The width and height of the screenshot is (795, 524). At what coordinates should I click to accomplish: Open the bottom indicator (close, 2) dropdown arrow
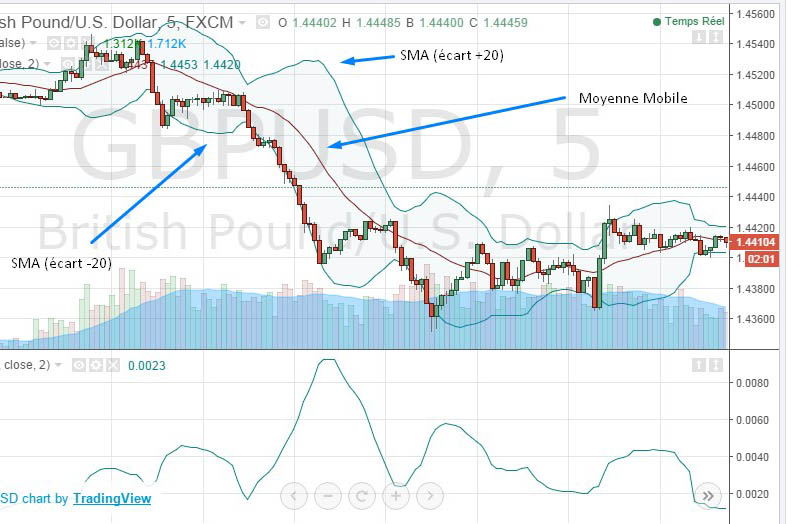click(57, 365)
